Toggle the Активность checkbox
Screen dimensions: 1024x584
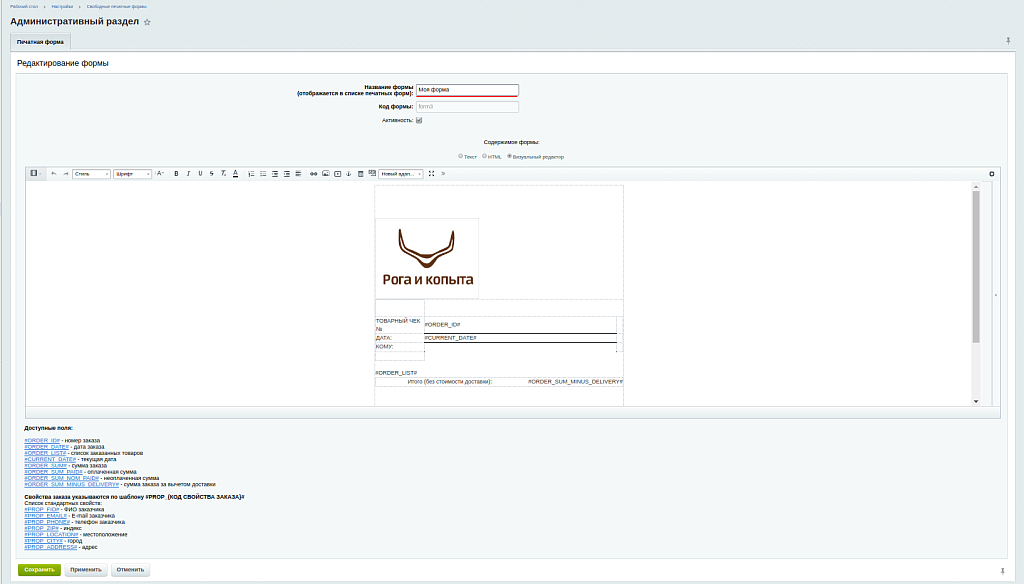419,120
